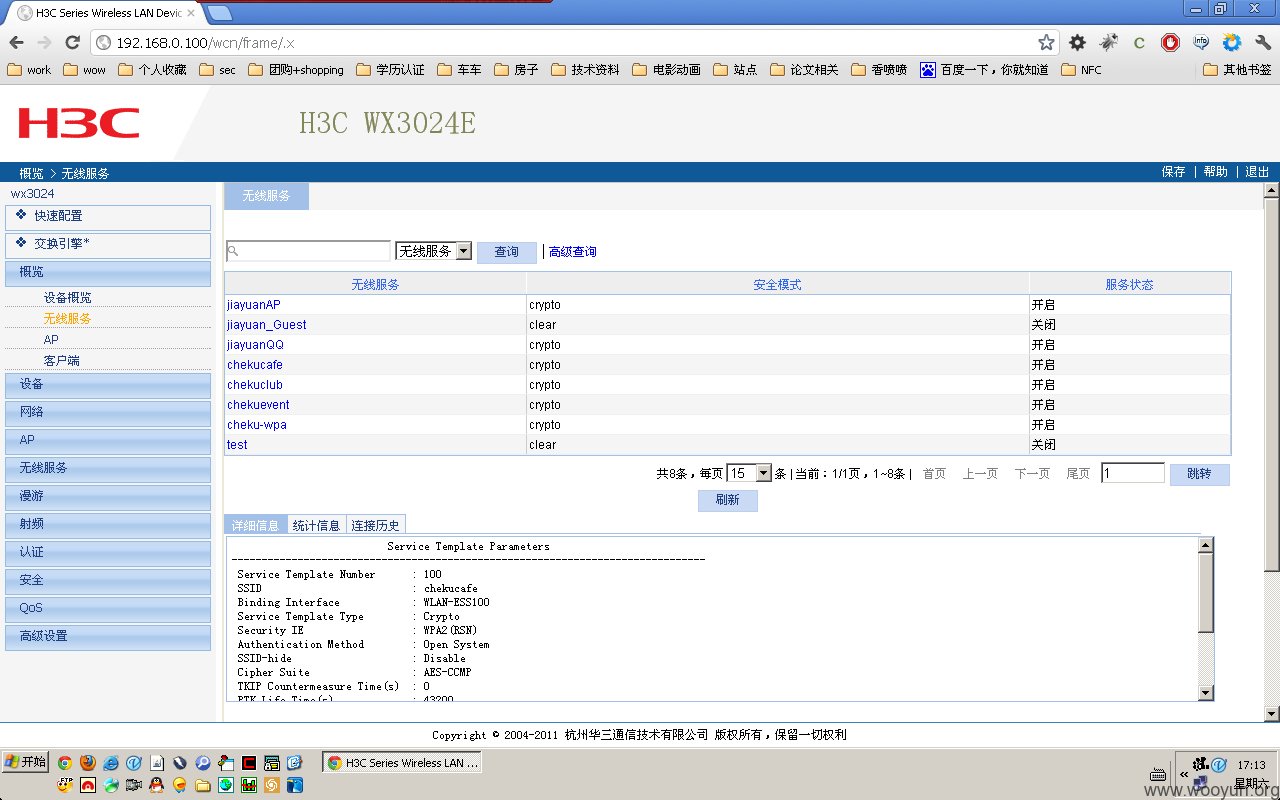This screenshot has height=800, width=1280.
Task: Open the Chrome wrench menu
Action: point(1262,42)
